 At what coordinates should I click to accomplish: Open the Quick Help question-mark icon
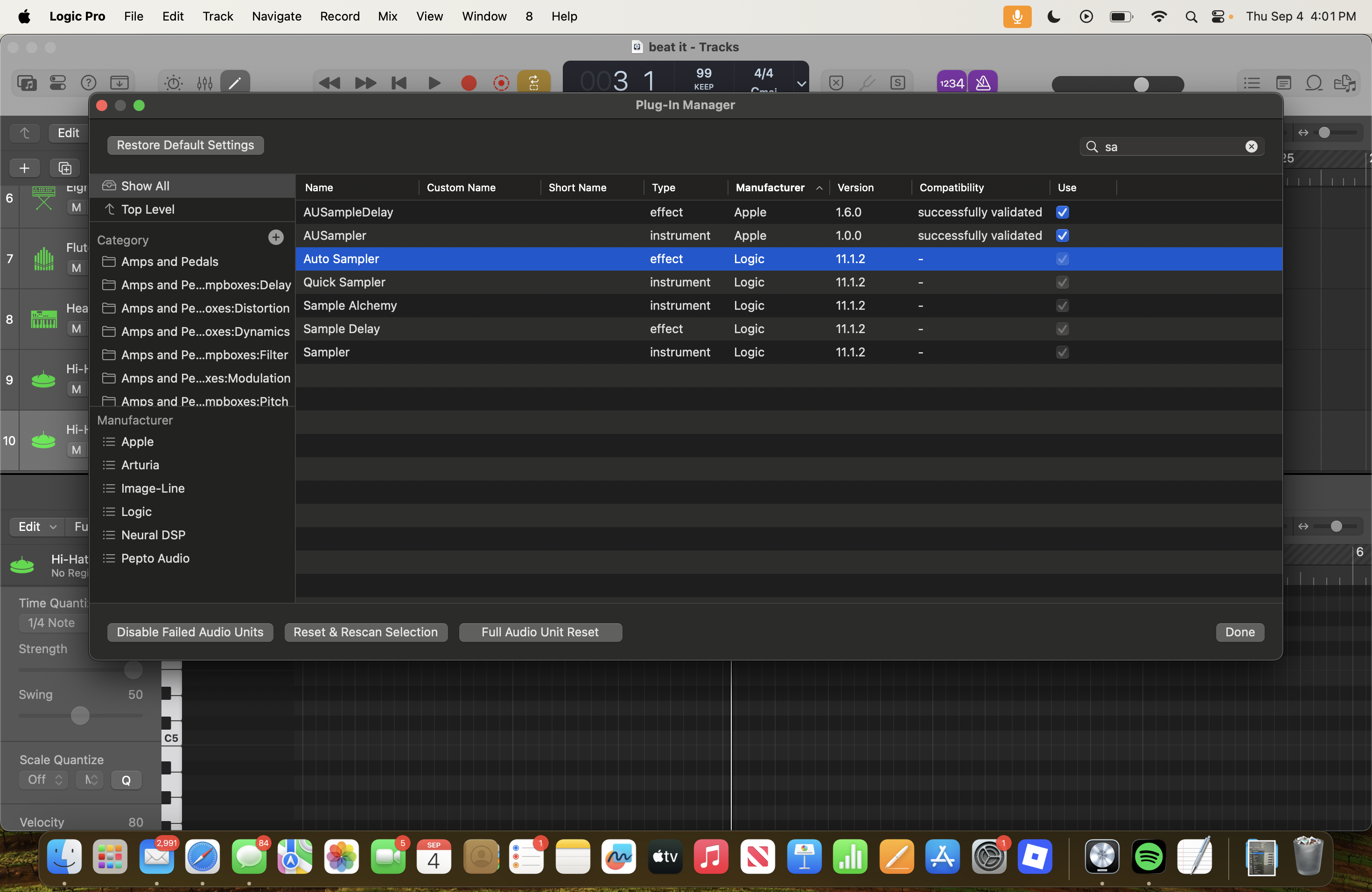click(88, 83)
